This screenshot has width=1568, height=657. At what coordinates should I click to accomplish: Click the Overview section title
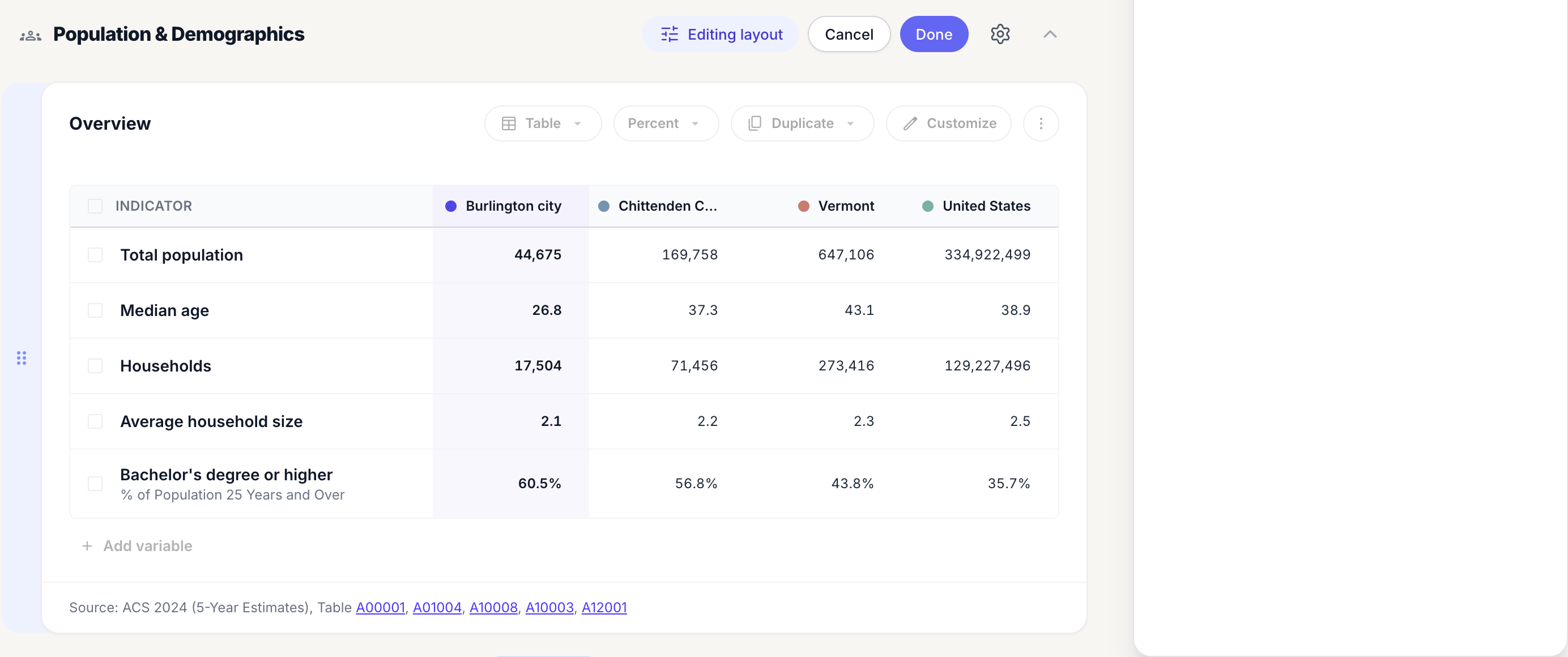pyautogui.click(x=109, y=123)
